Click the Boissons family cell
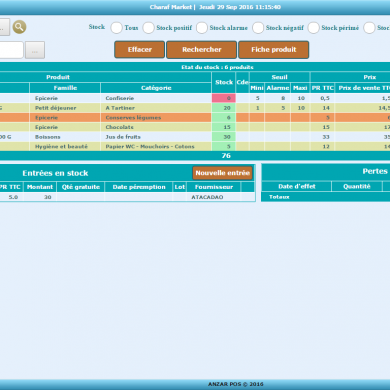Screen dimensions: 390x390 point(65,137)
